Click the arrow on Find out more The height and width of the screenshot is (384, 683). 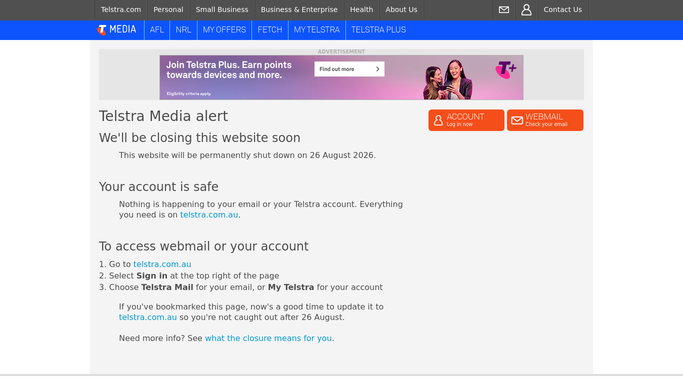pos(378,69)
